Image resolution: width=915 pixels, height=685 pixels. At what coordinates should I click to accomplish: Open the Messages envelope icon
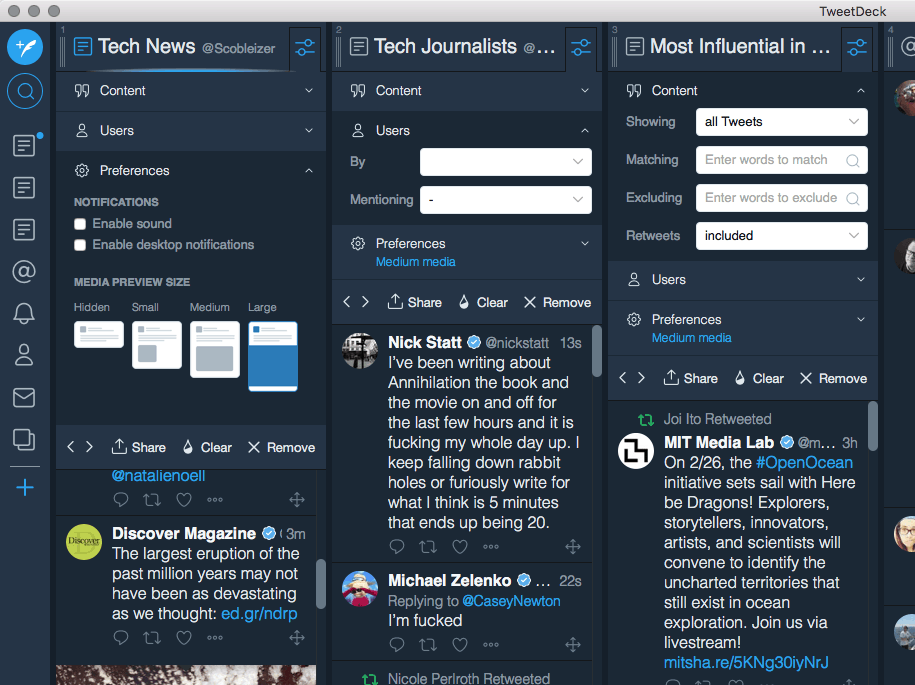[x=24, y=397]
